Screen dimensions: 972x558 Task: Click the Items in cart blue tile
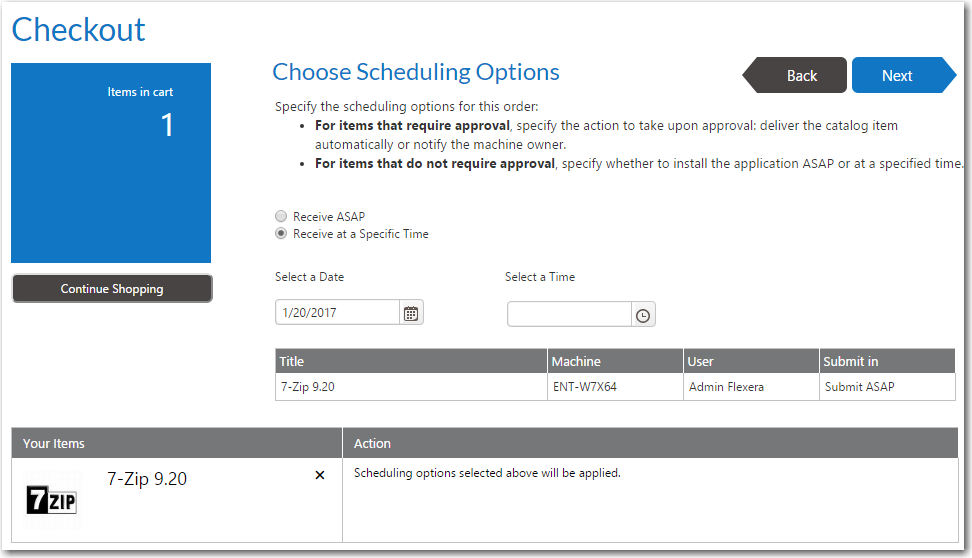[x=111, y=163]
